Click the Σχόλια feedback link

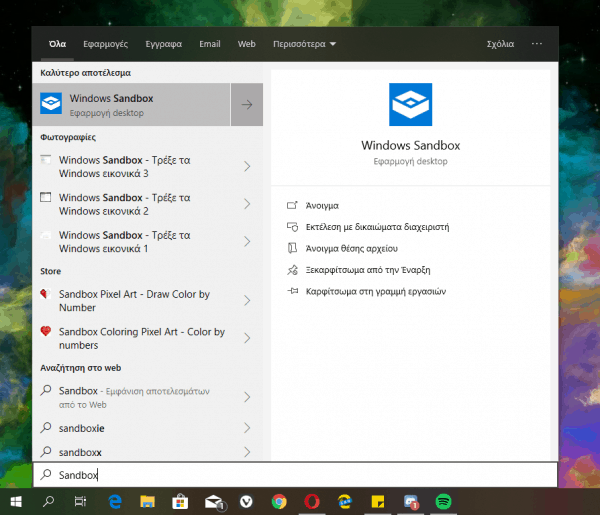[500, 44]
